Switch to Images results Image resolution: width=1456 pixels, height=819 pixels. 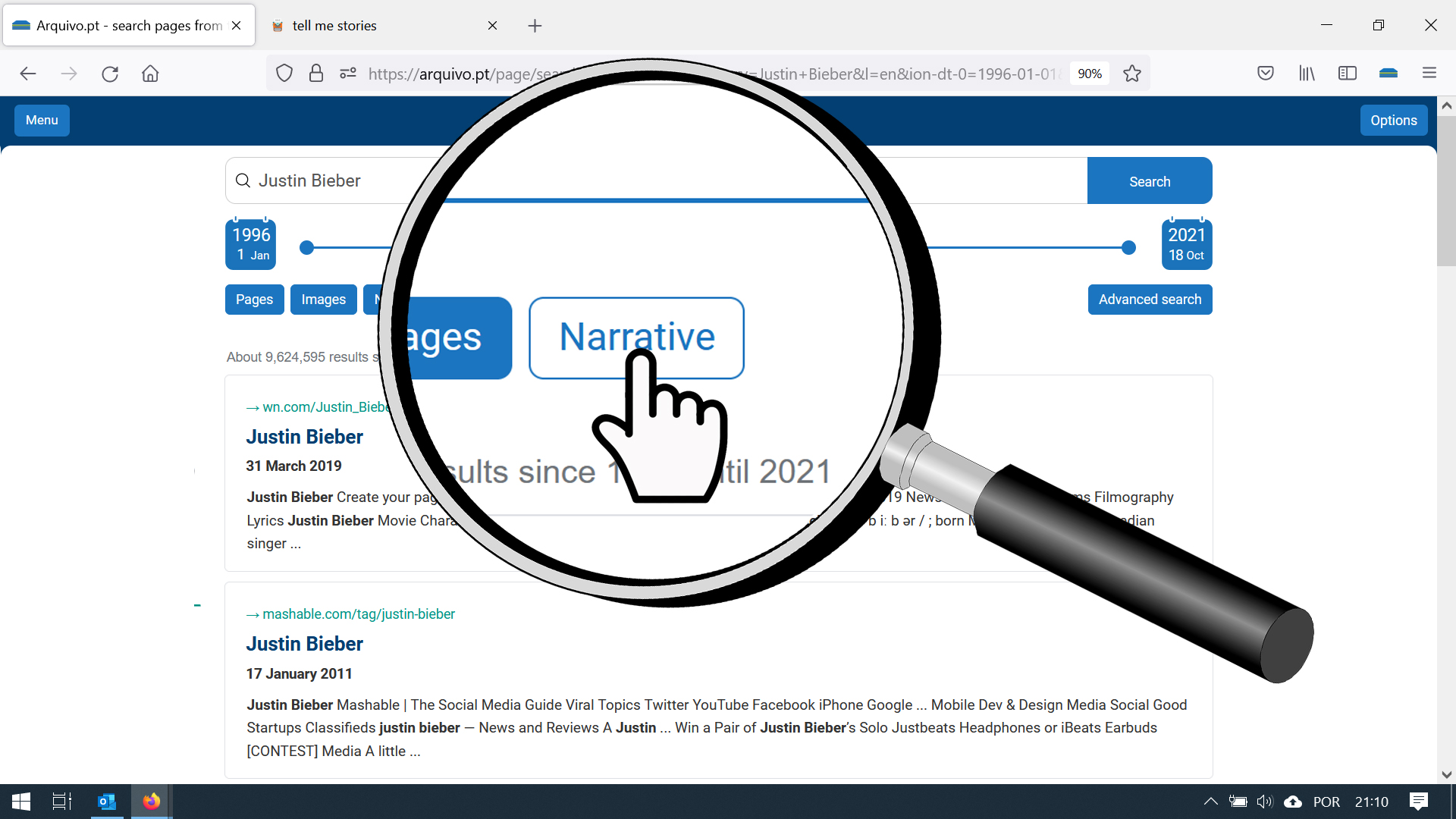click(x=324, y=300)
